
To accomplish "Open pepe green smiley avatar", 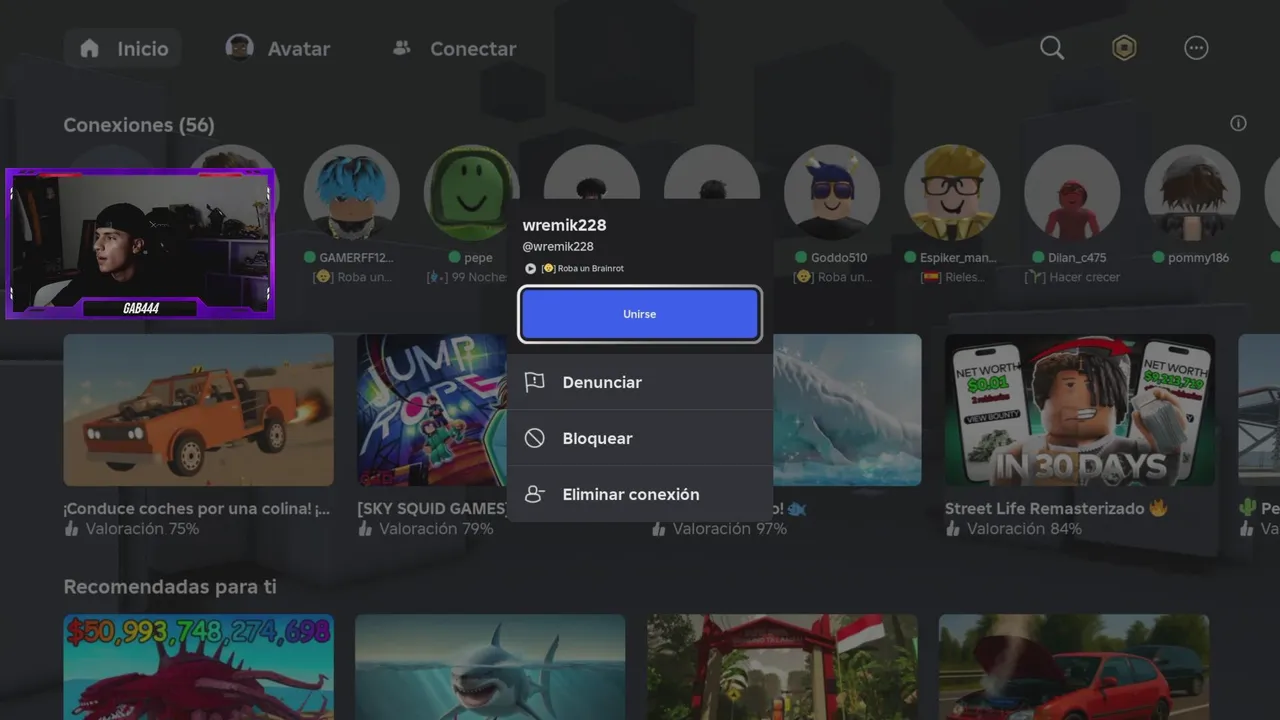I will [x=471, y=193].
